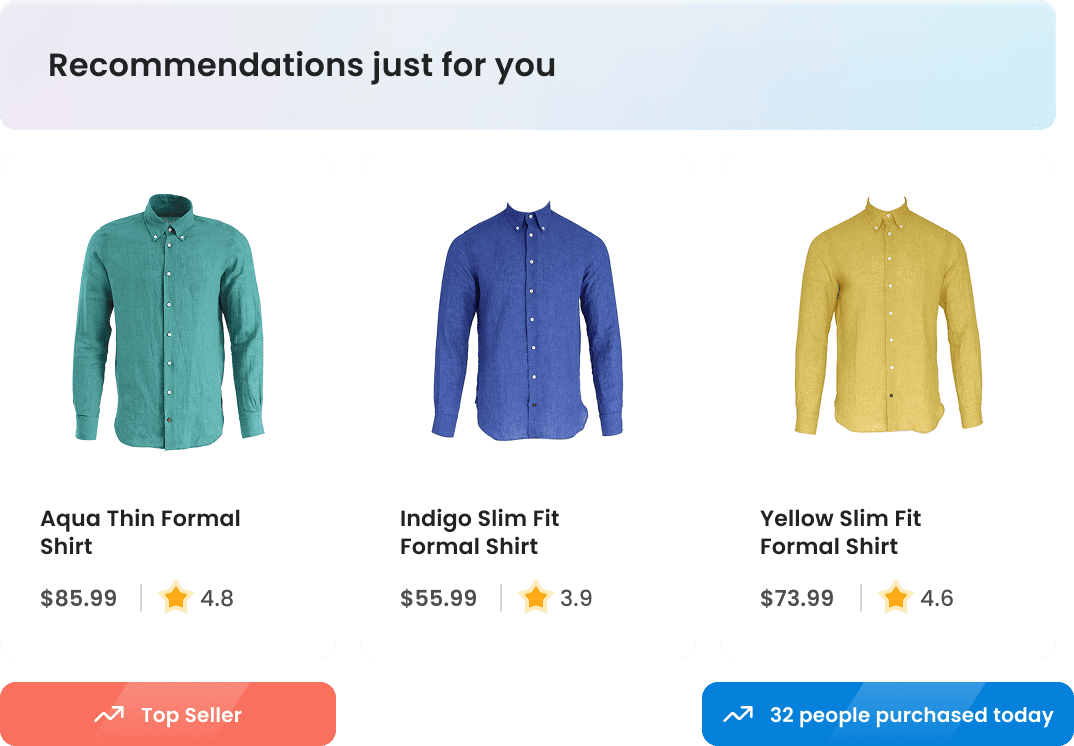This screenshot has height=746, width=1074.
Task: Click the $73.99 price
Action: click(x=797, y=599)
